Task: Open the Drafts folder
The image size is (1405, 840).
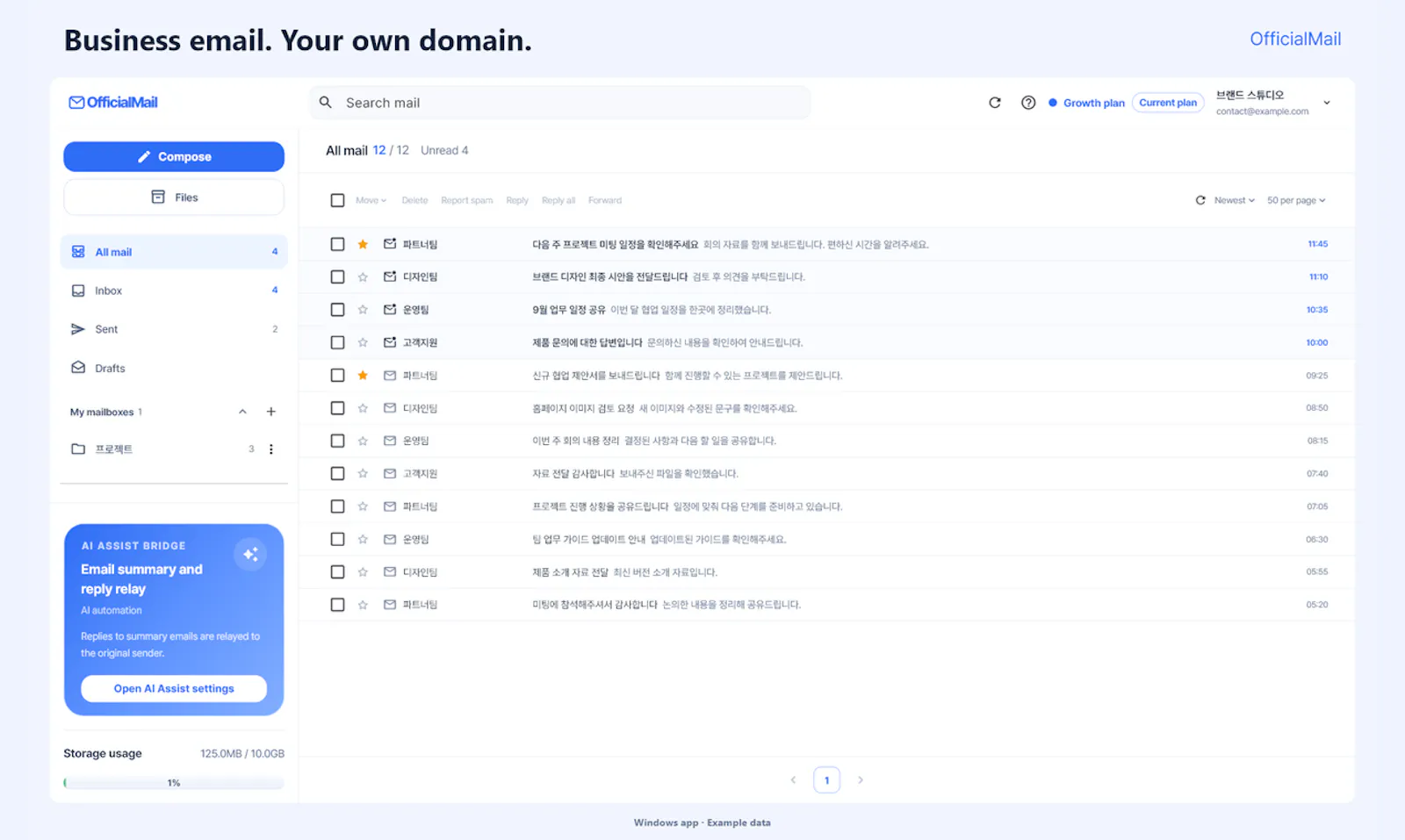Action: tap(174, 369)
